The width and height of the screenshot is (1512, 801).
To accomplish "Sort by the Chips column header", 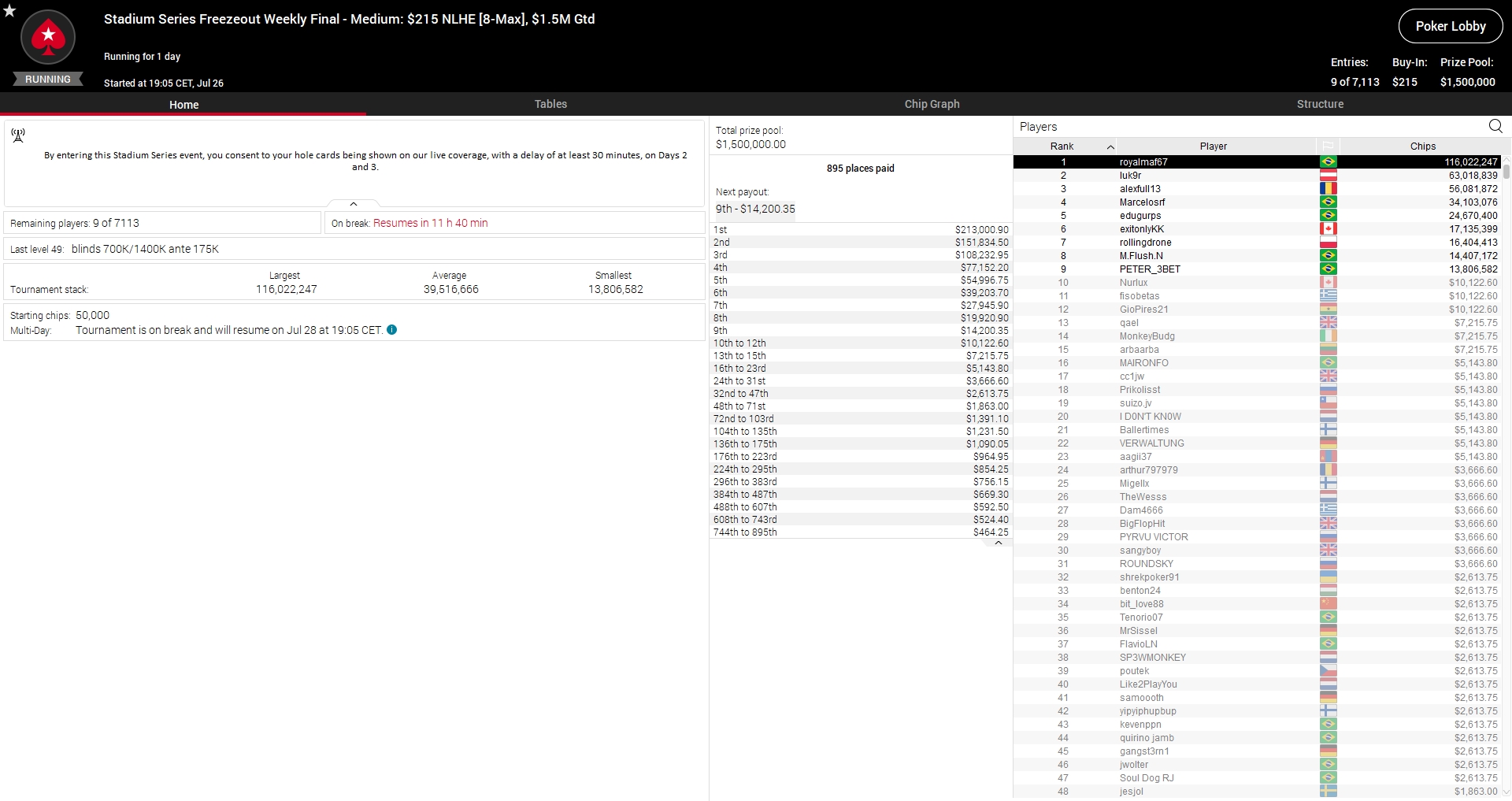I will tap(1422, 146).
